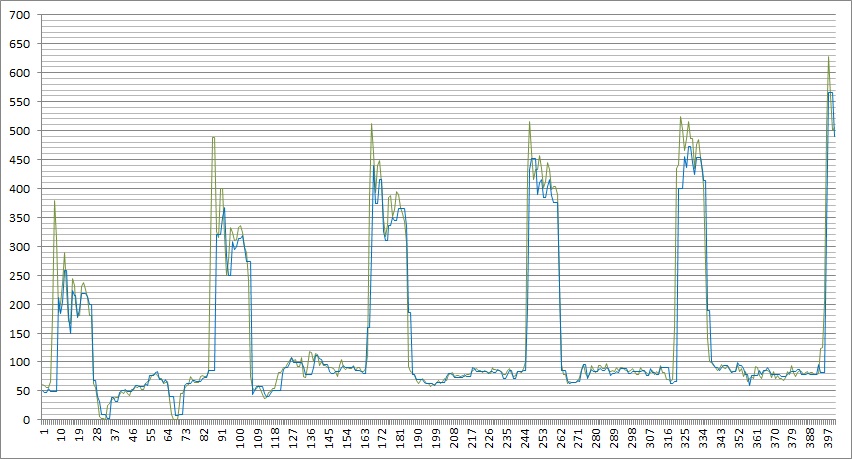The height and width of the screenshot is (459, 852).
Task: Pick x-axis label 343
Action: (x=722, y=438)
